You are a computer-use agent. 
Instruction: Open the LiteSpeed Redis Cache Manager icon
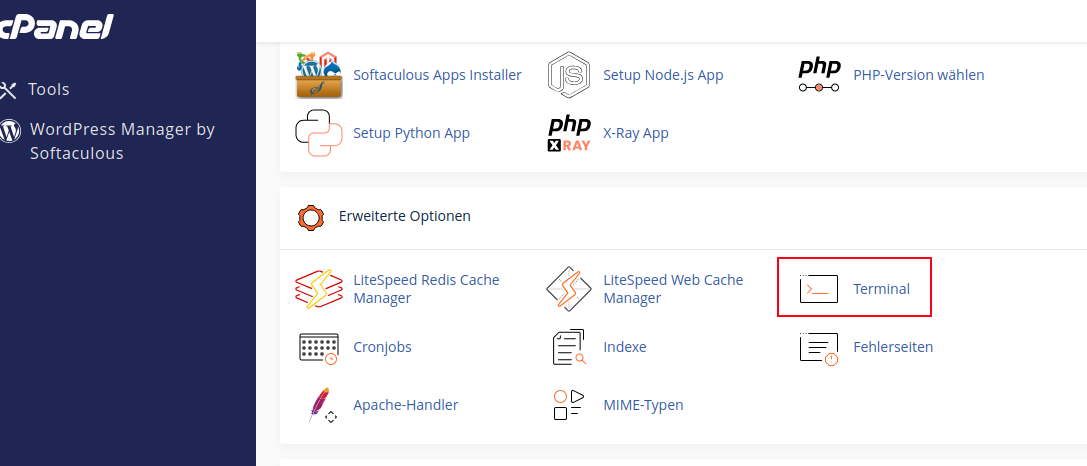(319, 289)
